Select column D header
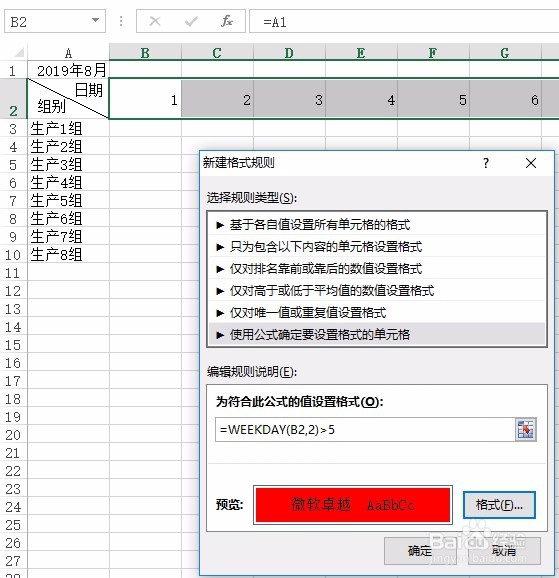The image size is (559, 578). click(289, 53)
